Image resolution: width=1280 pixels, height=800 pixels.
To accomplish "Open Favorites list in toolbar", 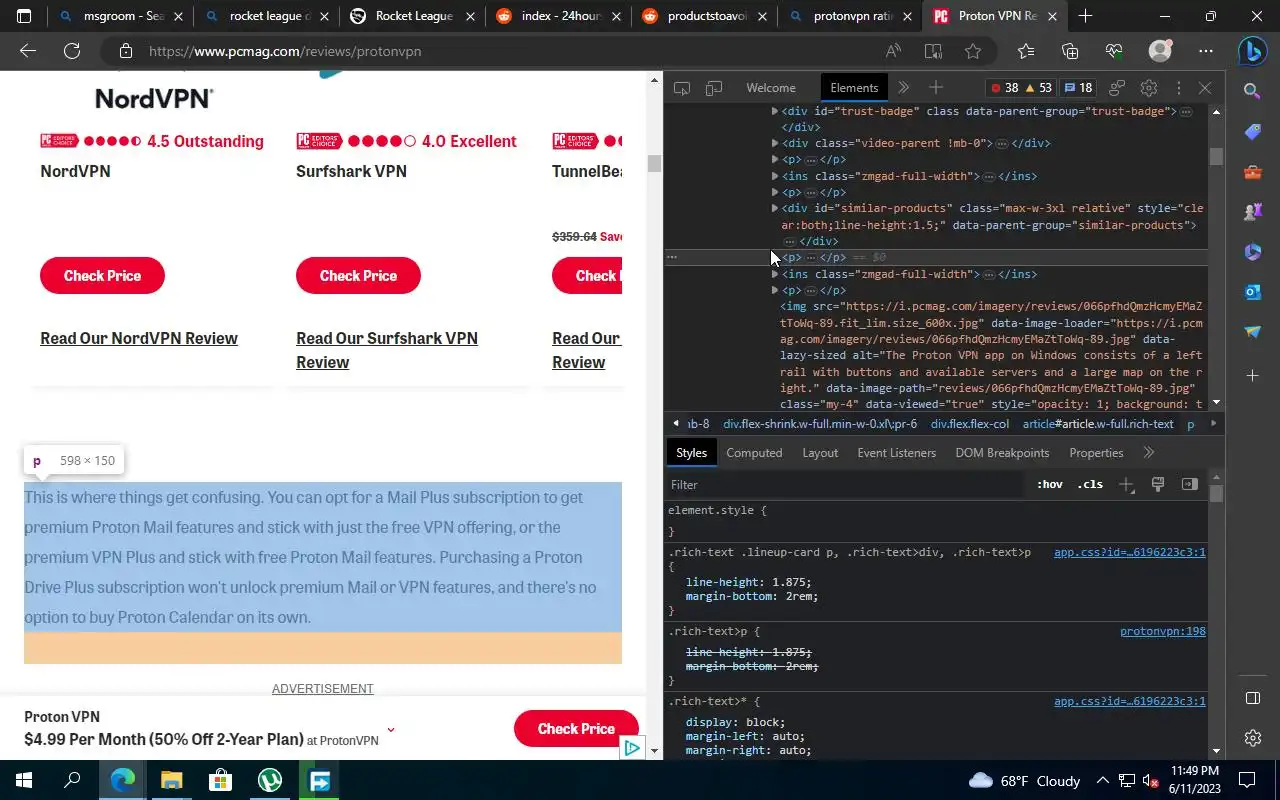I will (1026, 51).
